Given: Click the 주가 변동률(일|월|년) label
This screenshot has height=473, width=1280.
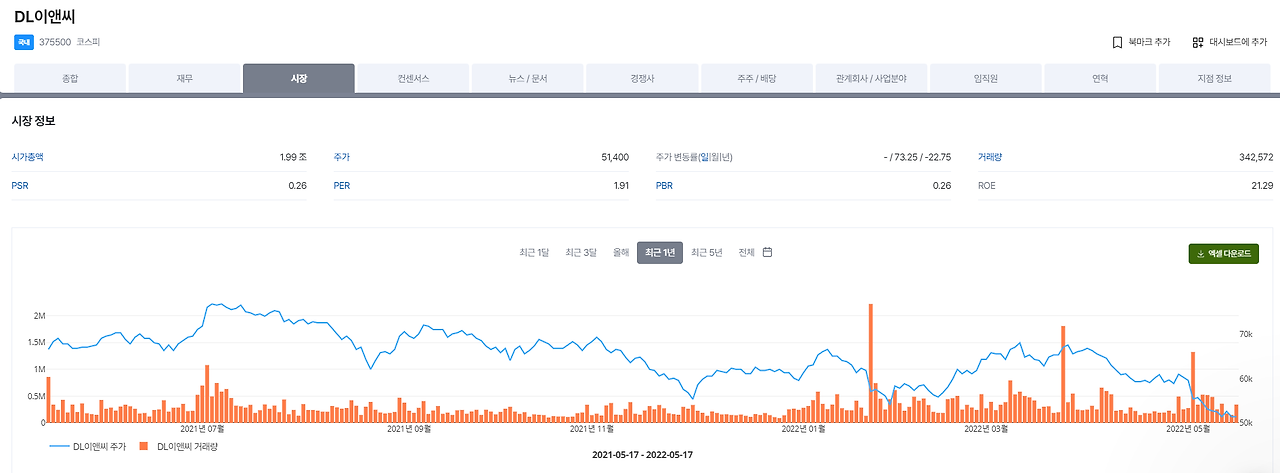Looking at the screenshot, I should coord(694,157).
